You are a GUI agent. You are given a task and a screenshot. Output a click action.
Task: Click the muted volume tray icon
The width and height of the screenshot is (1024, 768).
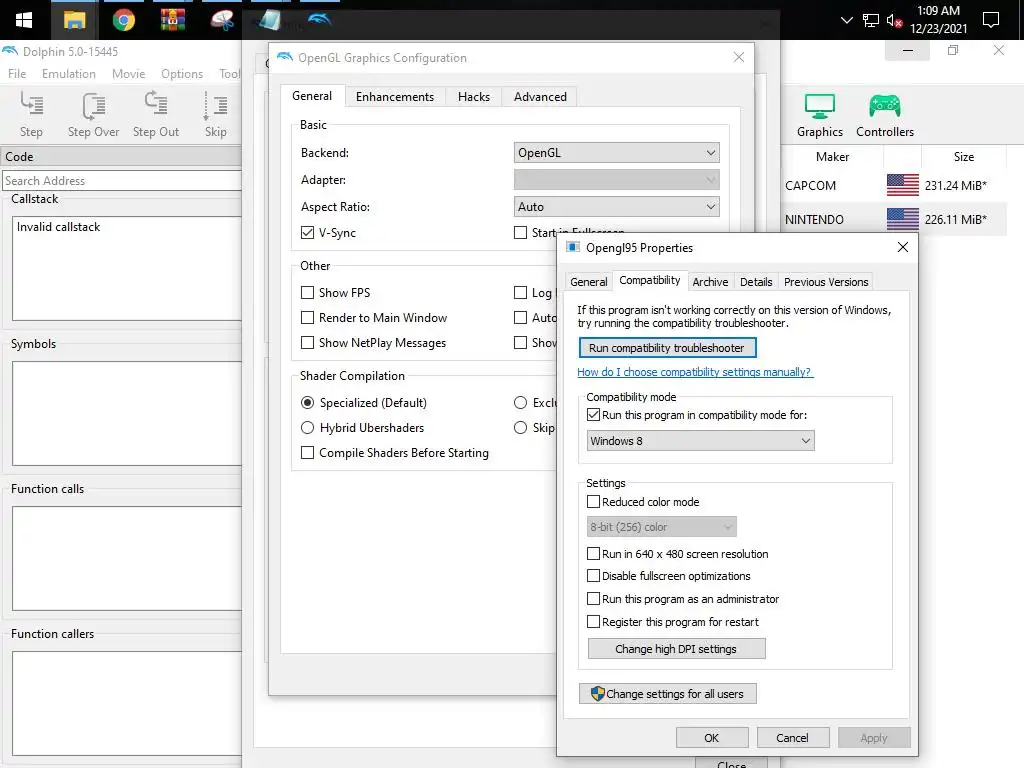pos(894,20)
